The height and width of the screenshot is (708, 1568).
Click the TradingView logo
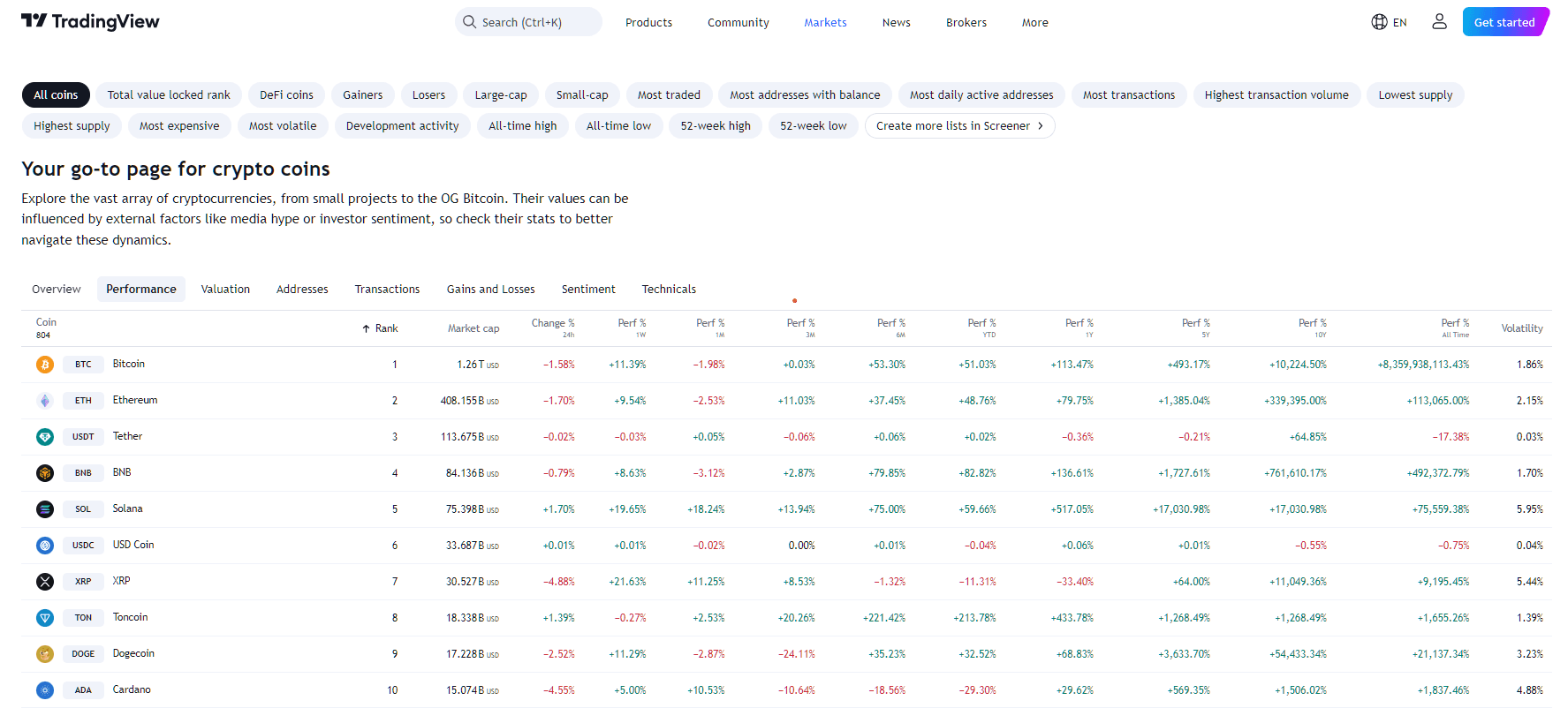click(90, 21)
